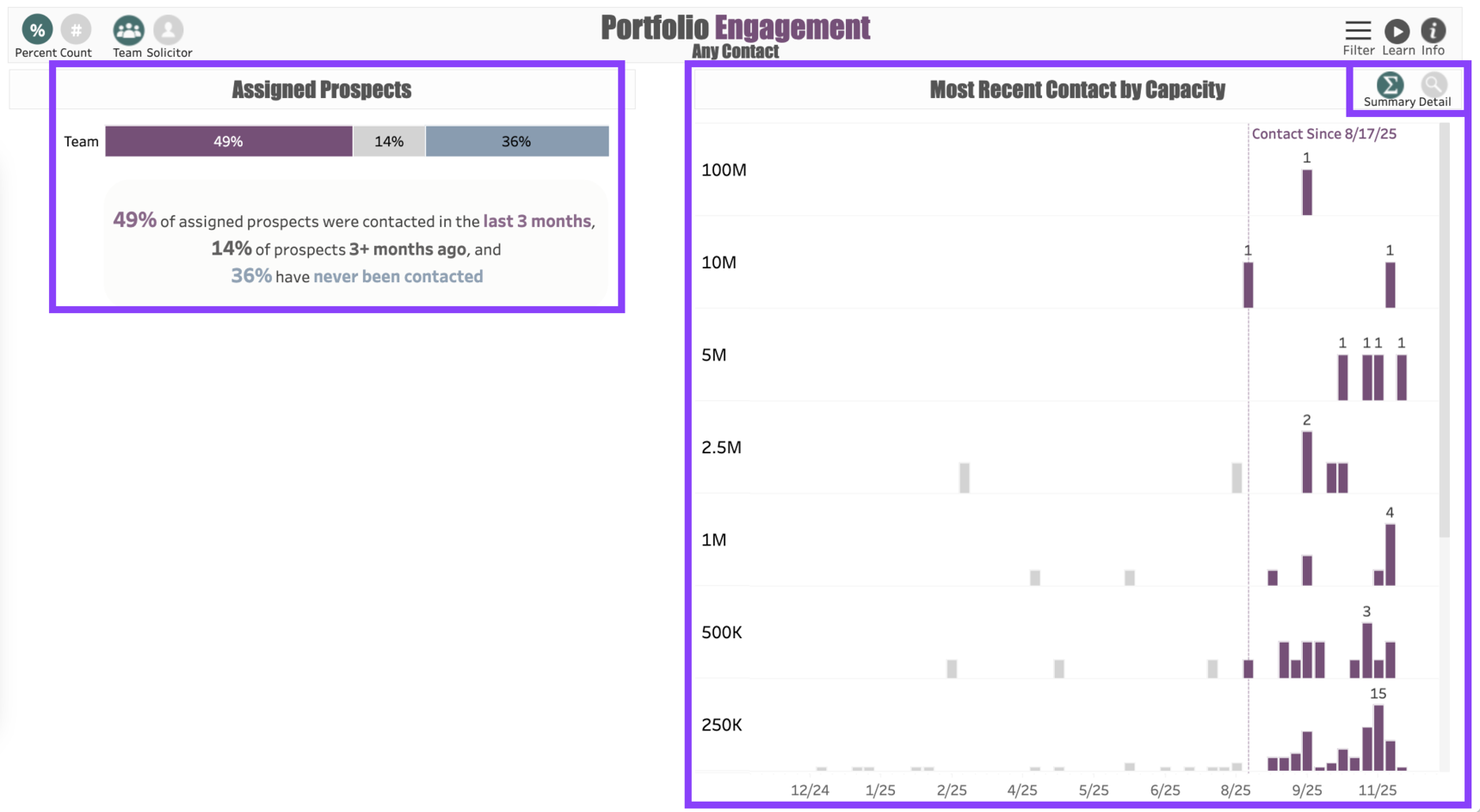Click the 14% gray bar segment
The width and height of the screenshot is (1480, 812).
point(389,141)
